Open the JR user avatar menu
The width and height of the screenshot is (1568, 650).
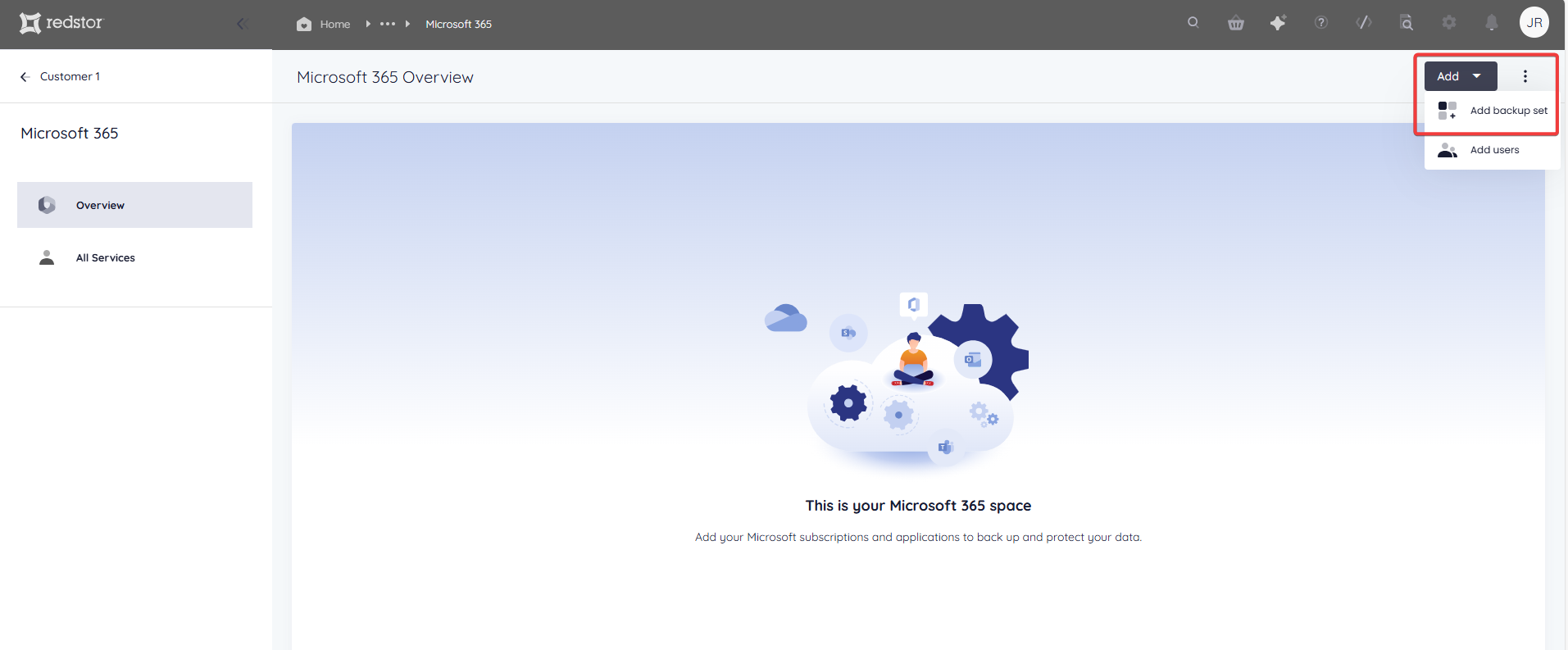[x=1534, y=22]
